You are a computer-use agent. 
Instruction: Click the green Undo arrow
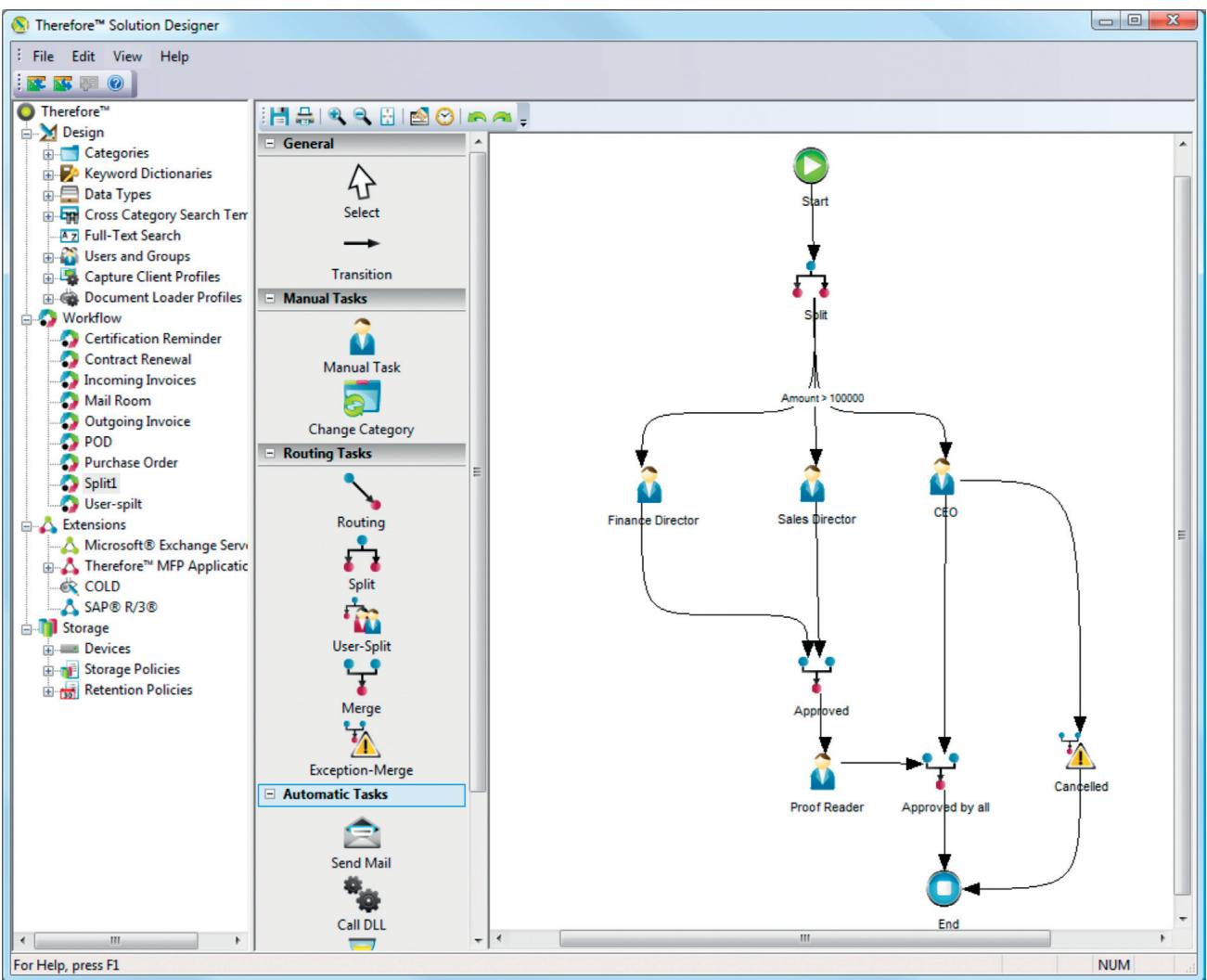tap(476, 118)
